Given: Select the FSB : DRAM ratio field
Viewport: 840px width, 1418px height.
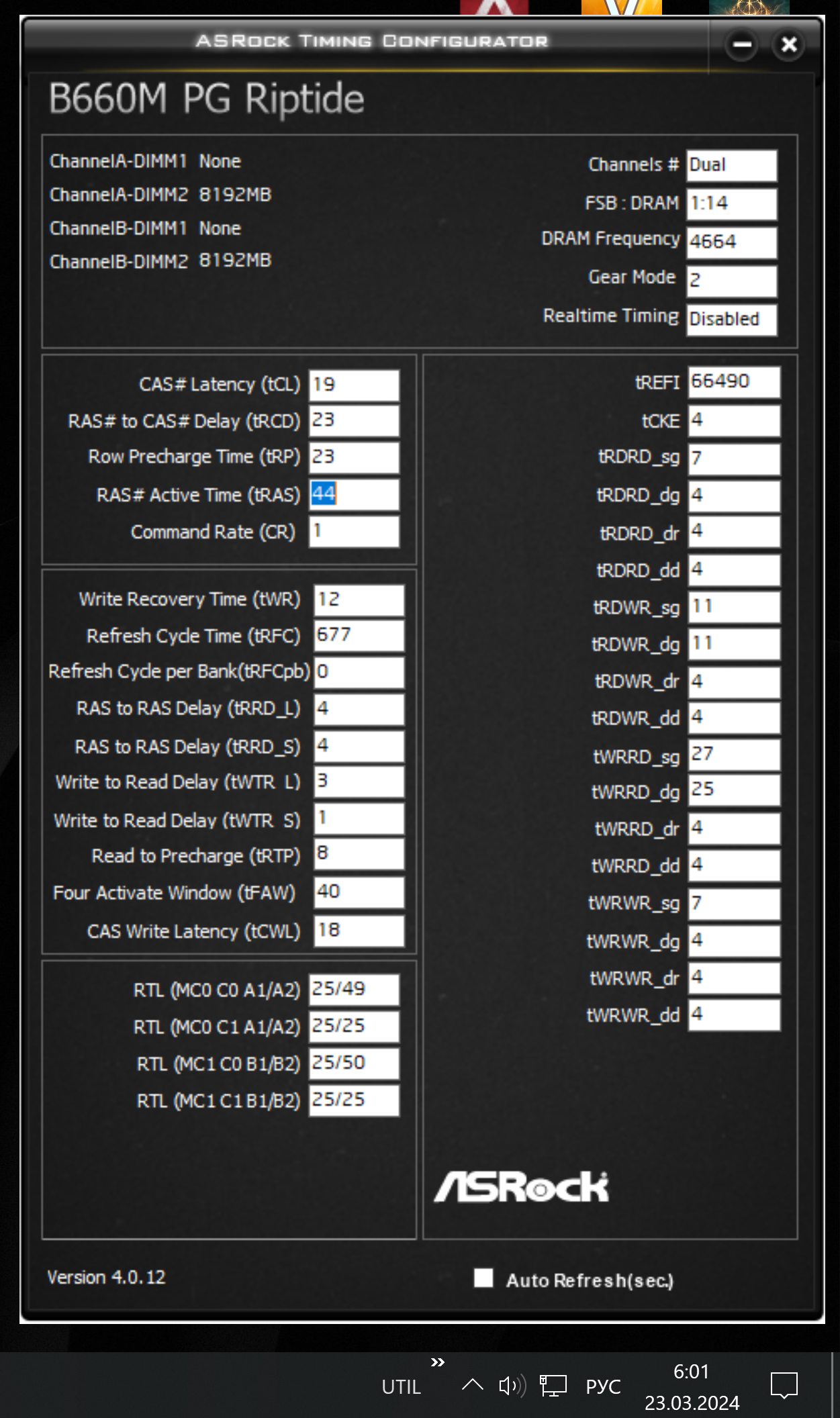Looking at the screenshot, I should click(x=732, y=204).
